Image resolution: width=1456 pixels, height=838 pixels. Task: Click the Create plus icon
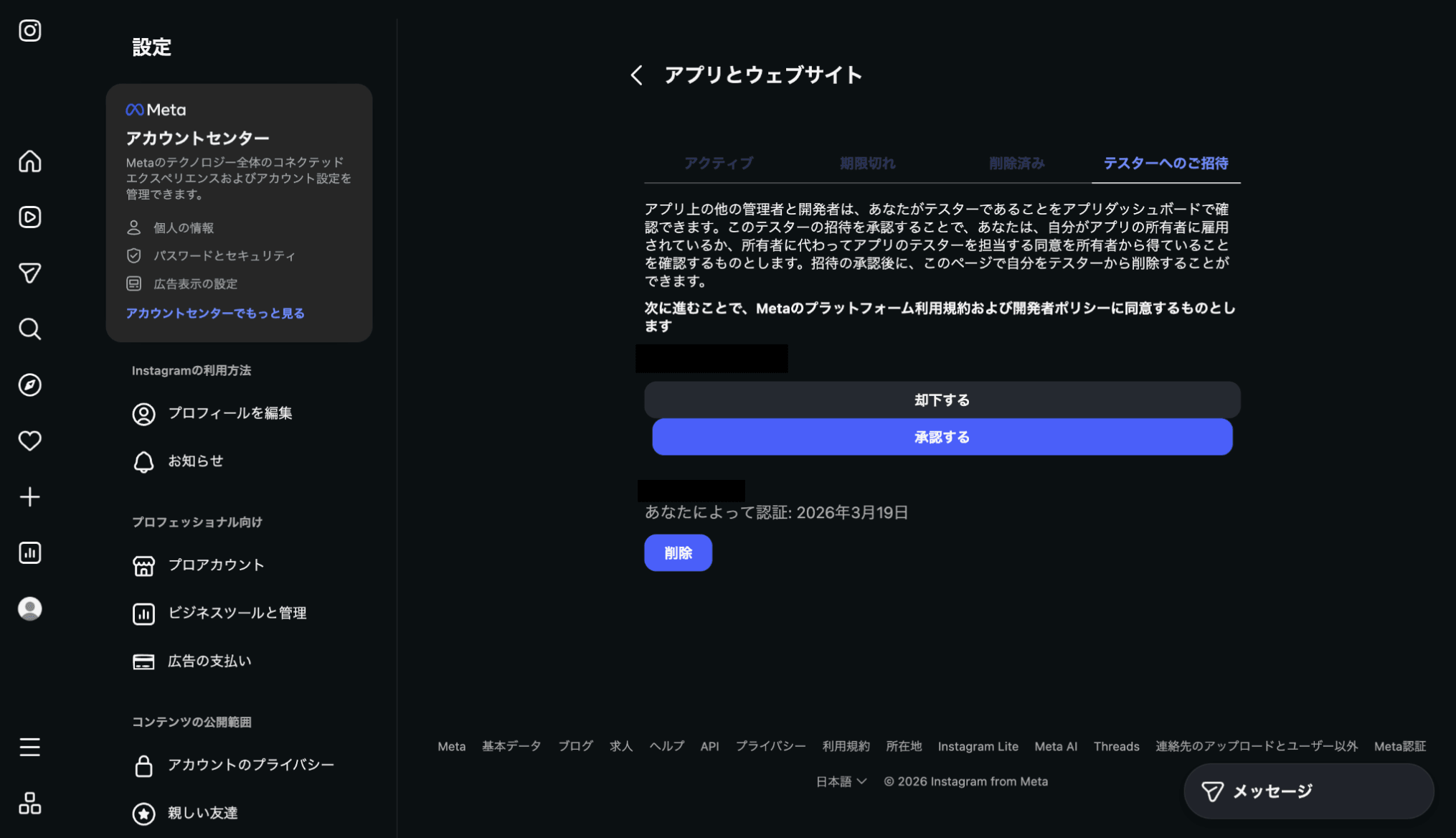(29, 496)
